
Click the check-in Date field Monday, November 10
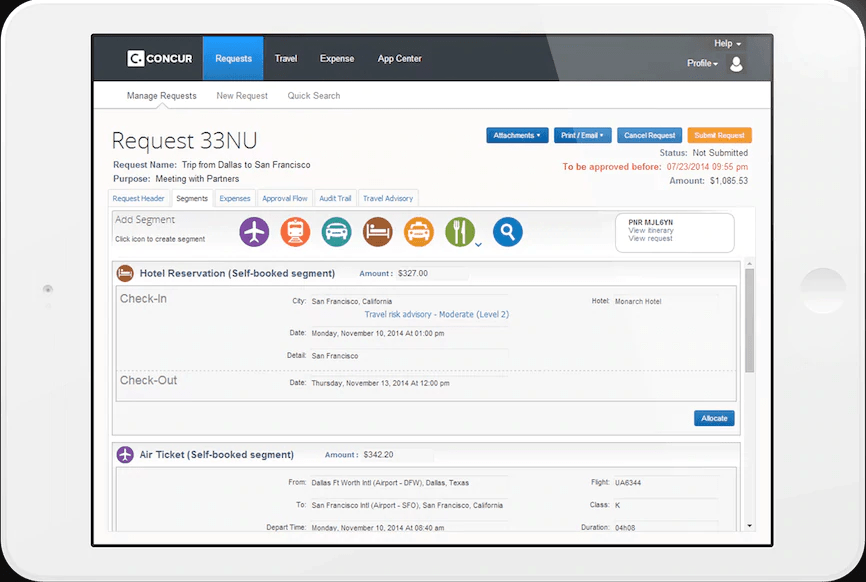point(409,334)
